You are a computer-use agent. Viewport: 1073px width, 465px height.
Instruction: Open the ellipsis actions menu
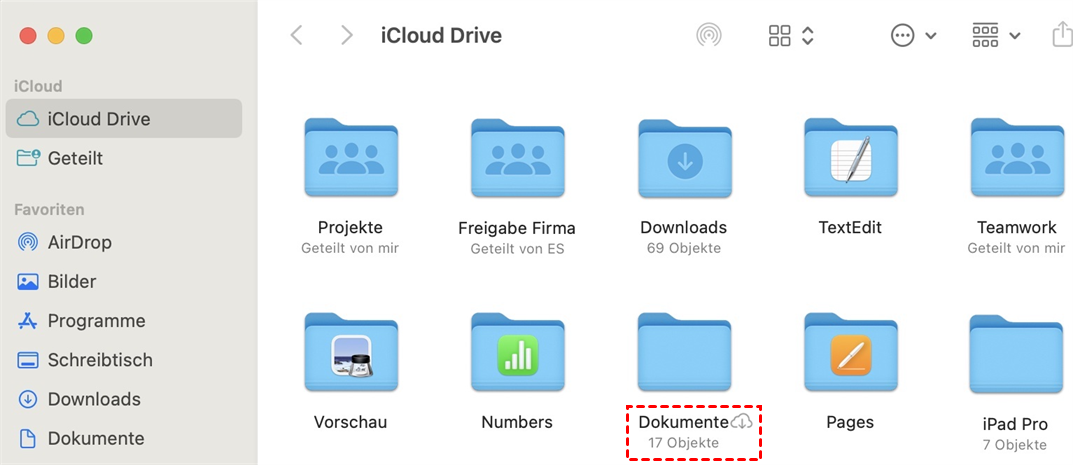pyautogui.click(x=903, y=36)
